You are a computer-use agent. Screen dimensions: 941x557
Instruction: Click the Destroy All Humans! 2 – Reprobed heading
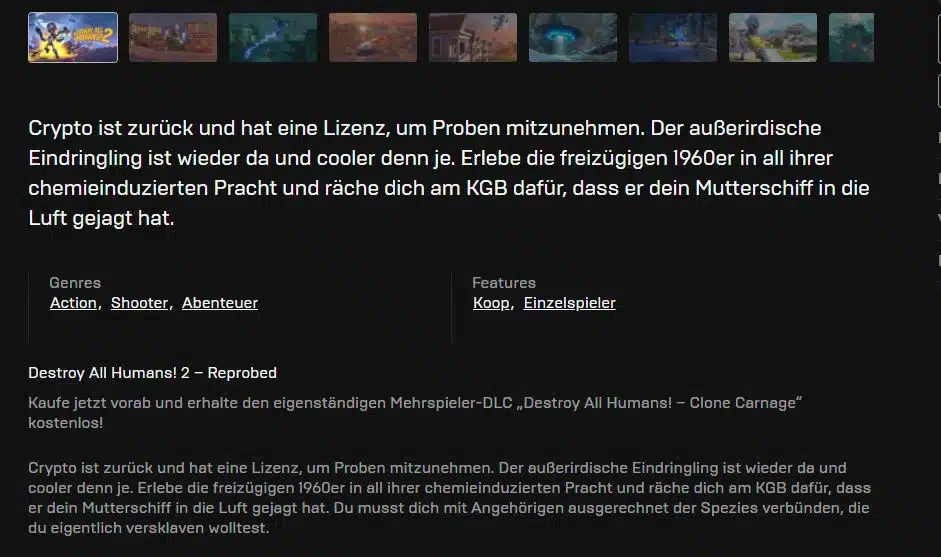click(152, 373)
